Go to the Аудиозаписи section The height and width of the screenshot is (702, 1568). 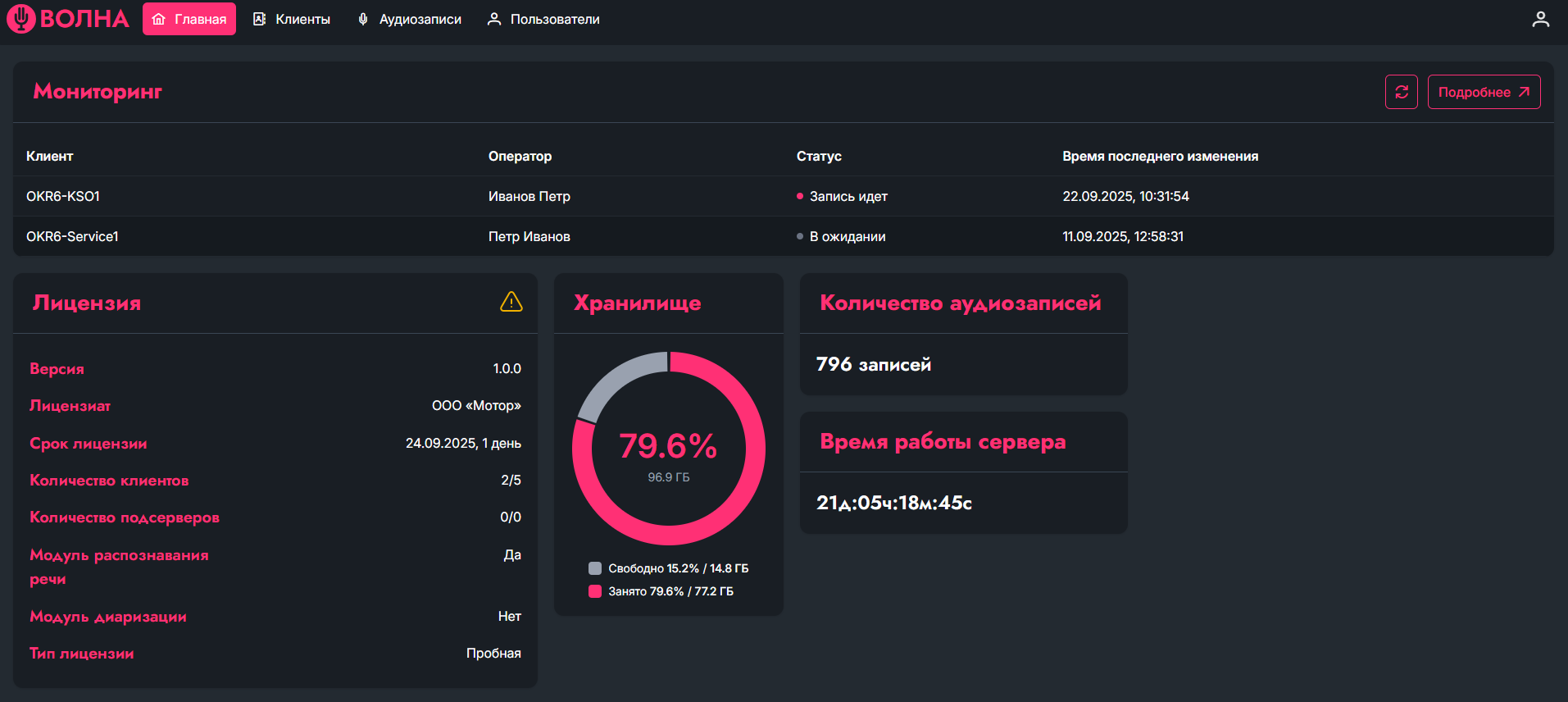tap(419, 20)
